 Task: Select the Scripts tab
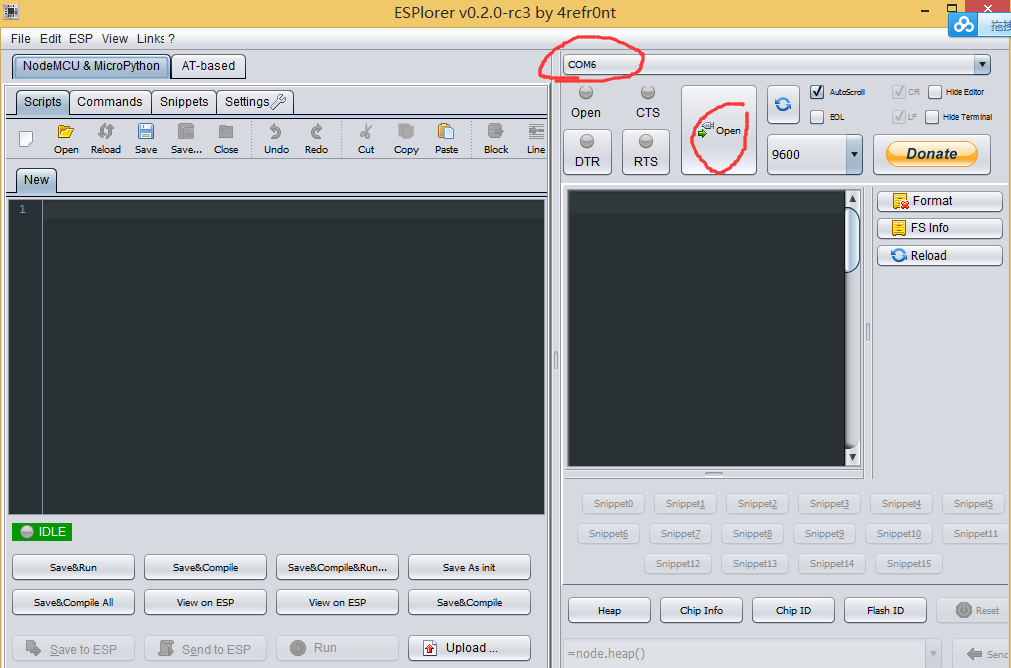(43, 102)
